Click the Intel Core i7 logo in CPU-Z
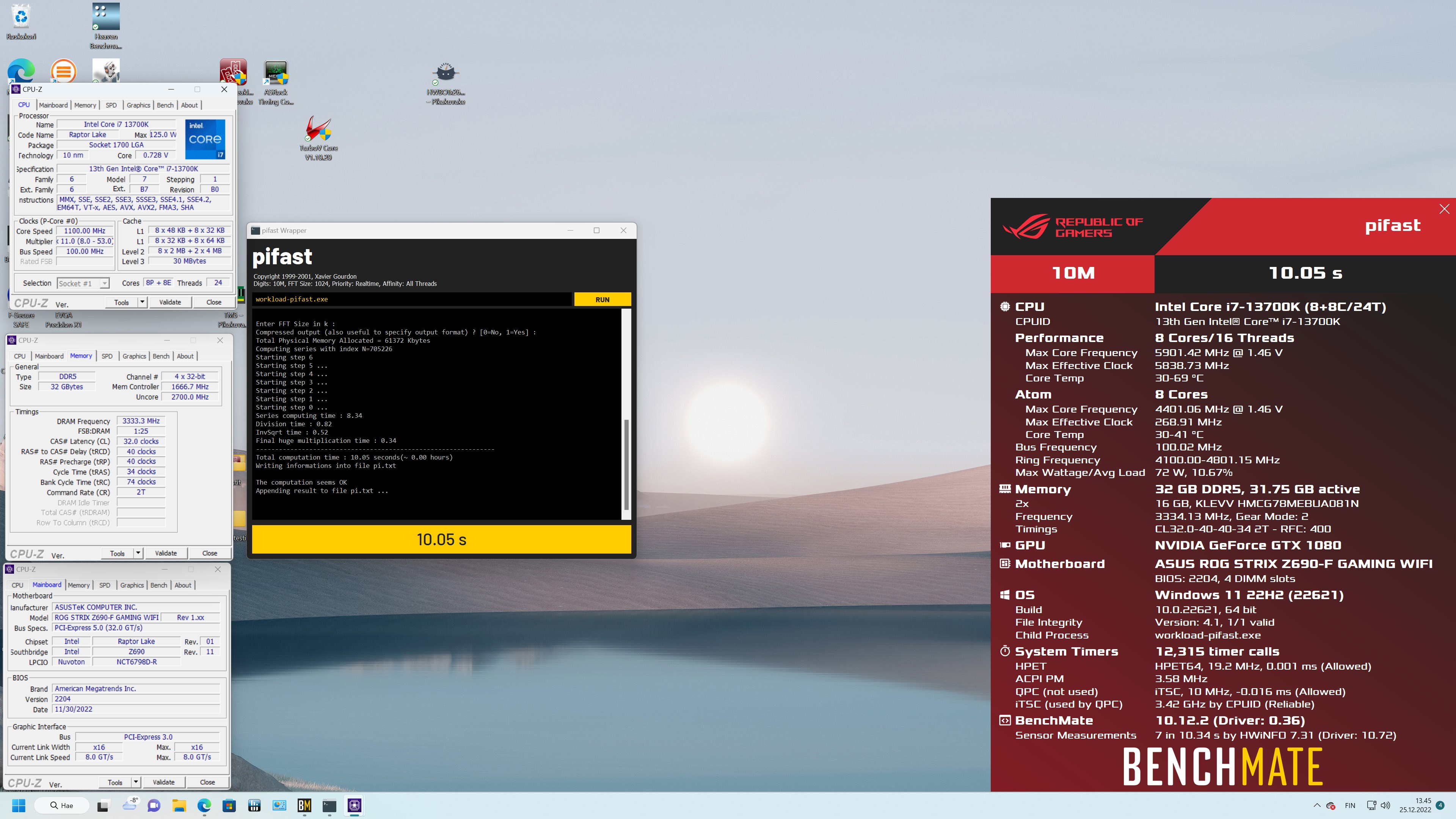The height and width of the screenshot is (819, 1456). pyautogui.click(x=205, y=139)
